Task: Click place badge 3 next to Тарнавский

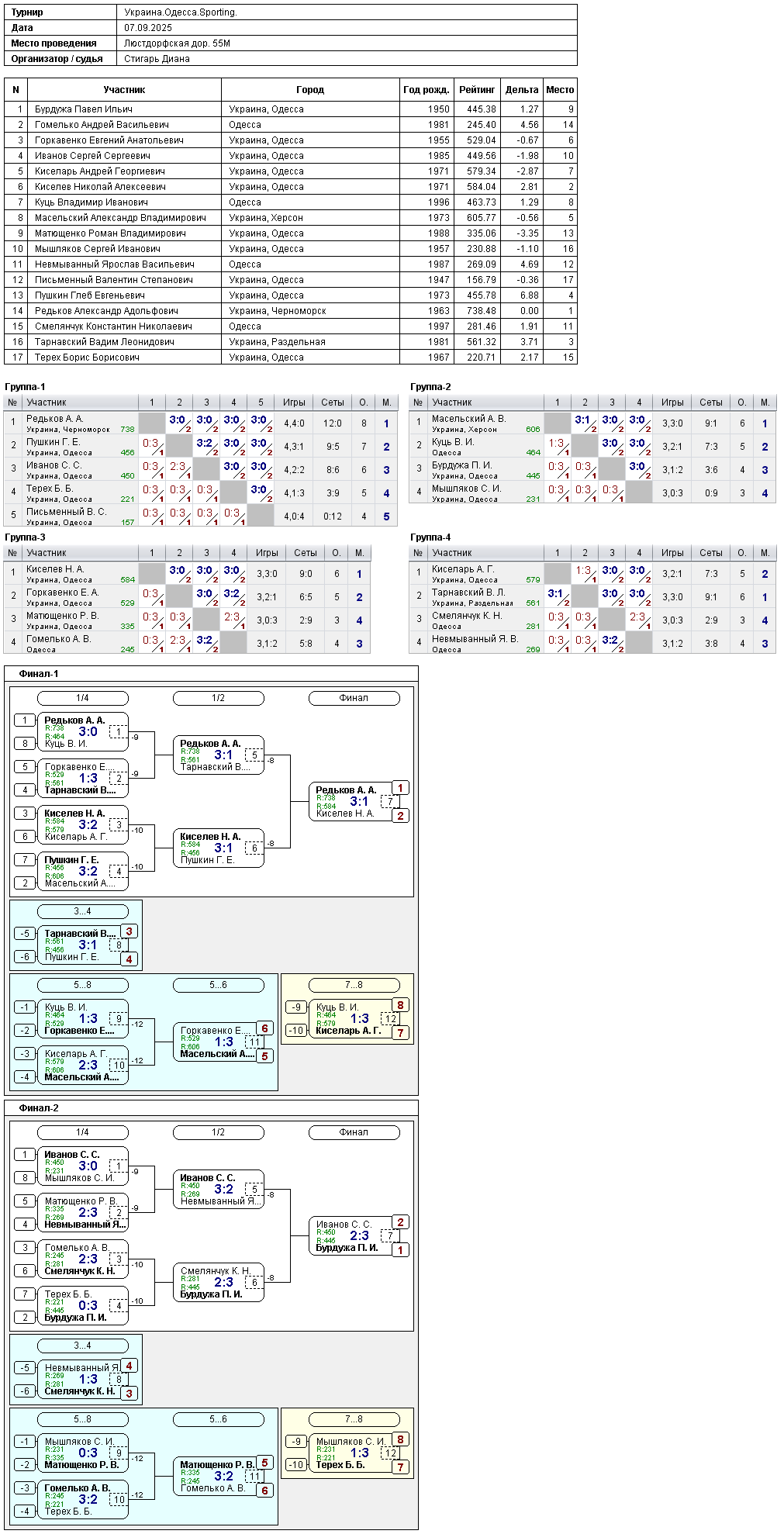Action: [x=129, y=931]
